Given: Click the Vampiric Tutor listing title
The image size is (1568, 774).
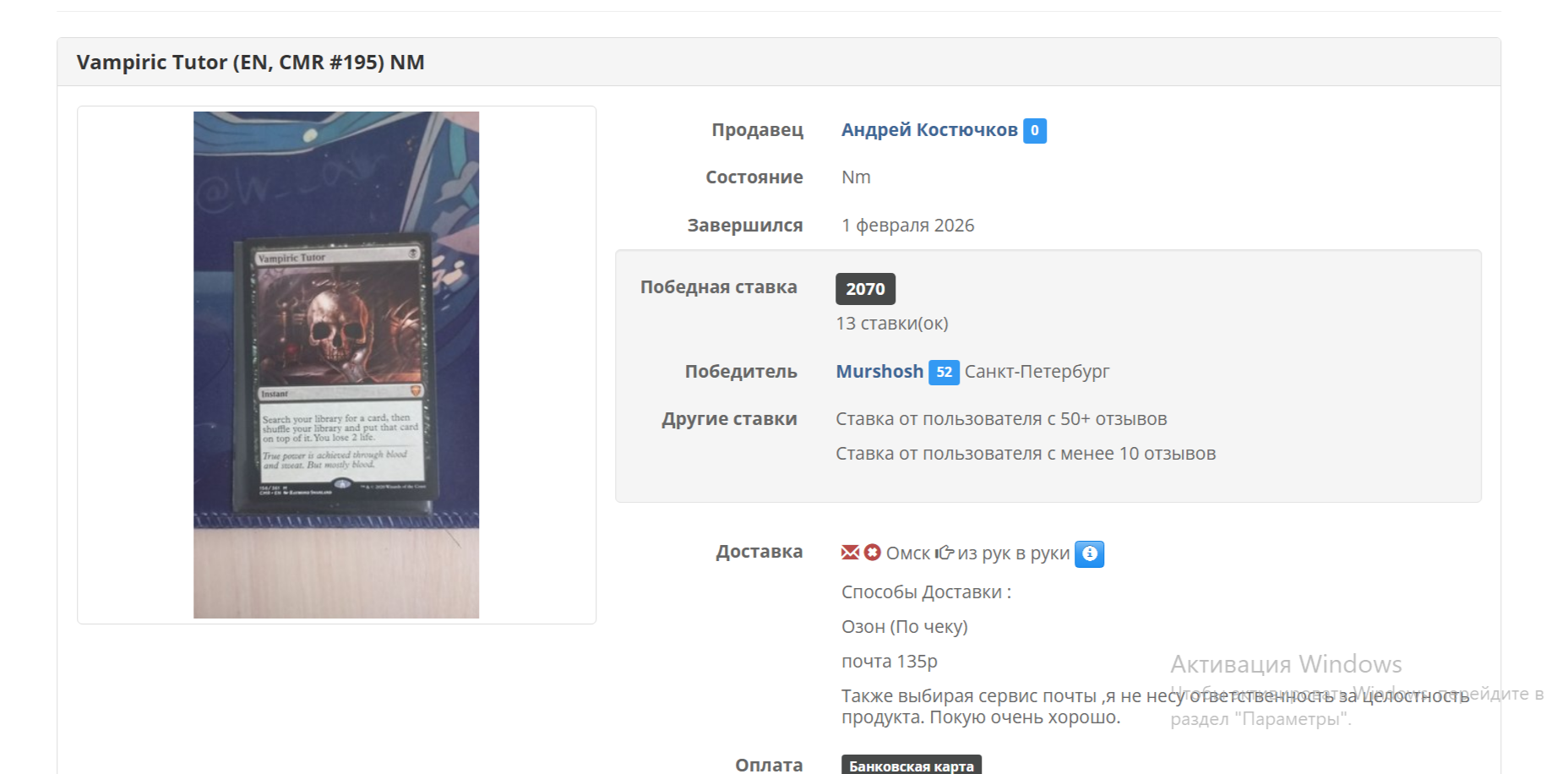Looking at the screenshot, I should 250,63.
